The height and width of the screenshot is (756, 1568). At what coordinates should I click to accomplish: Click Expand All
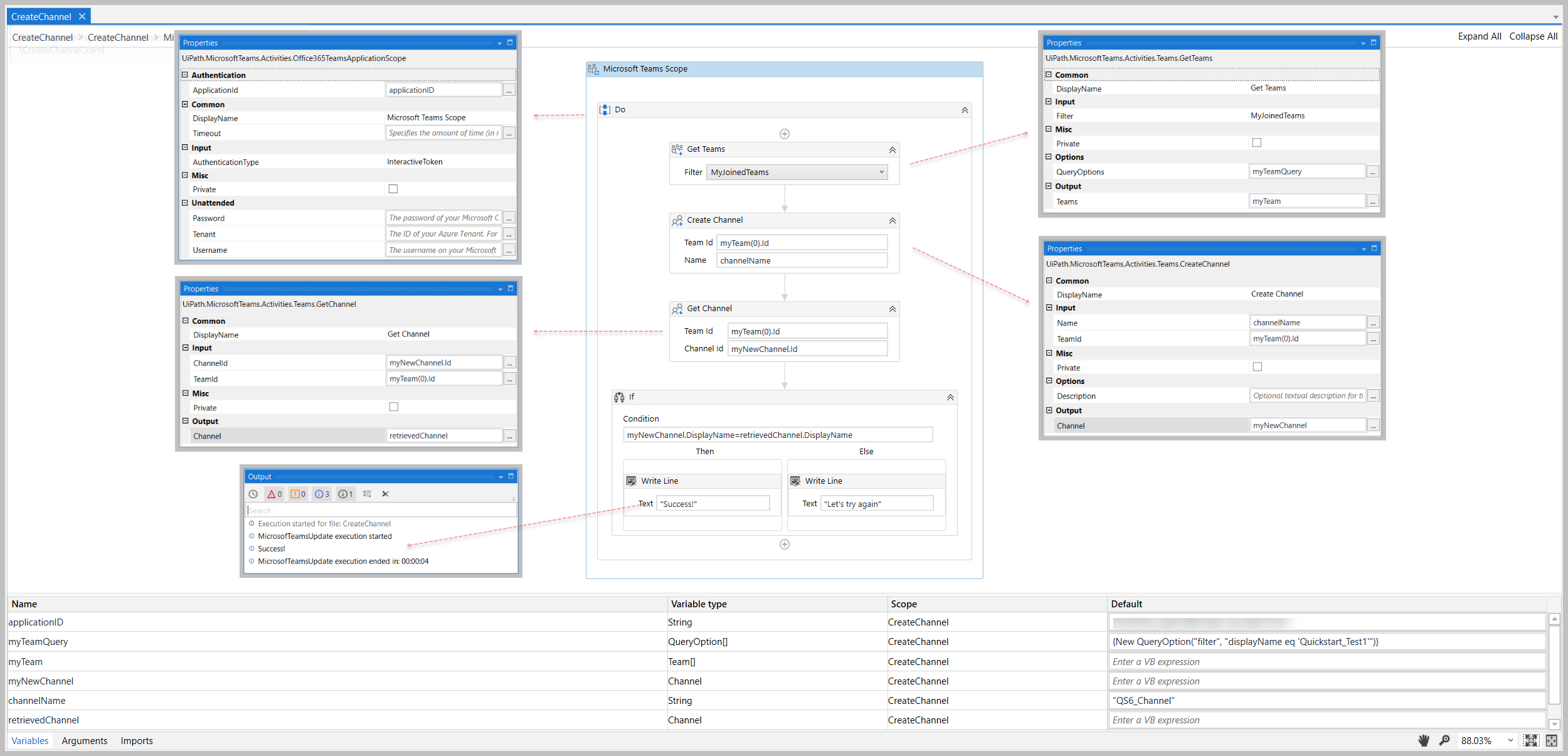(x=1480, y=36)
